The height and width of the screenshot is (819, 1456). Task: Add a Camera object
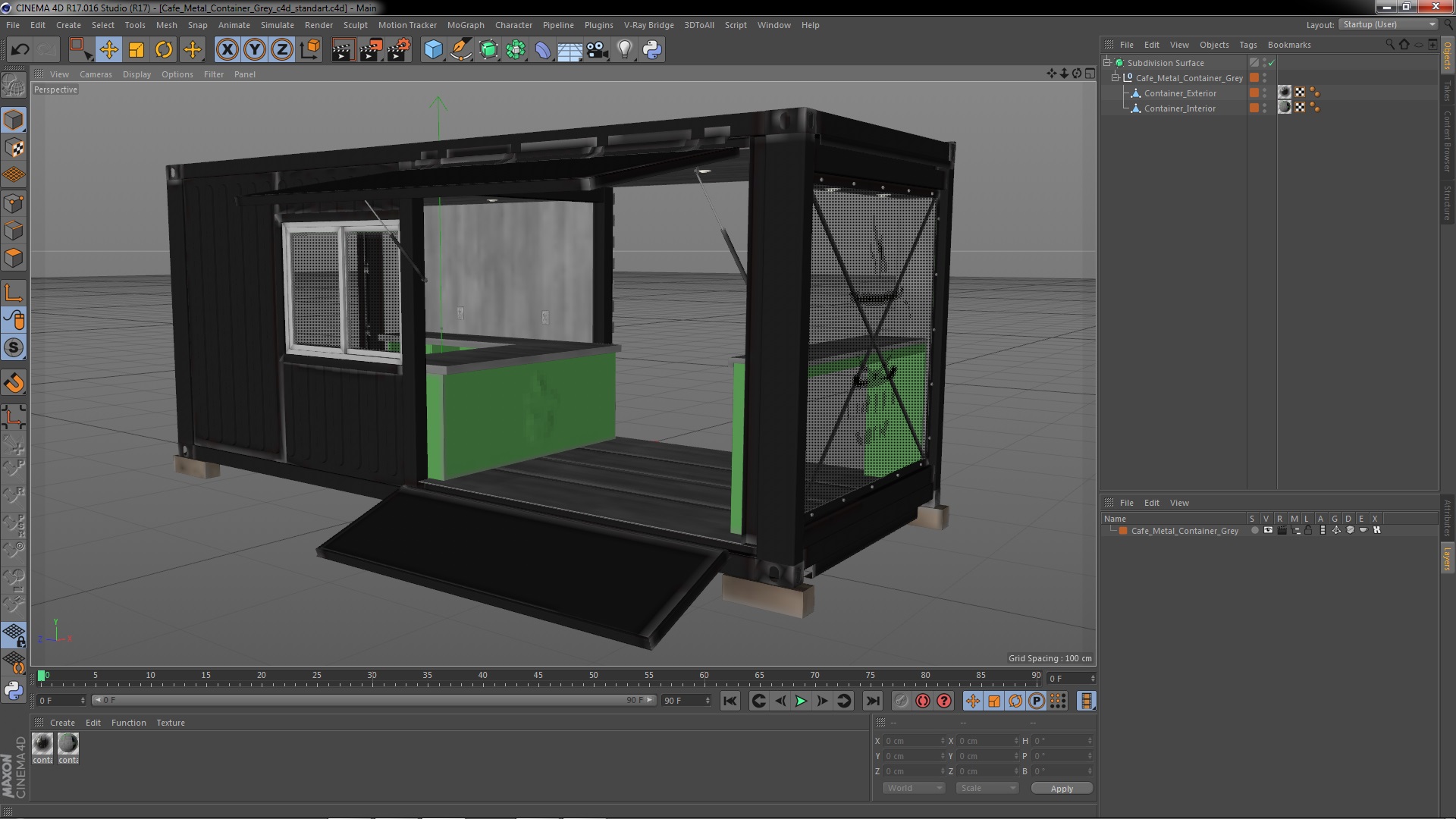pyautogui.click(x=598, y=50)
